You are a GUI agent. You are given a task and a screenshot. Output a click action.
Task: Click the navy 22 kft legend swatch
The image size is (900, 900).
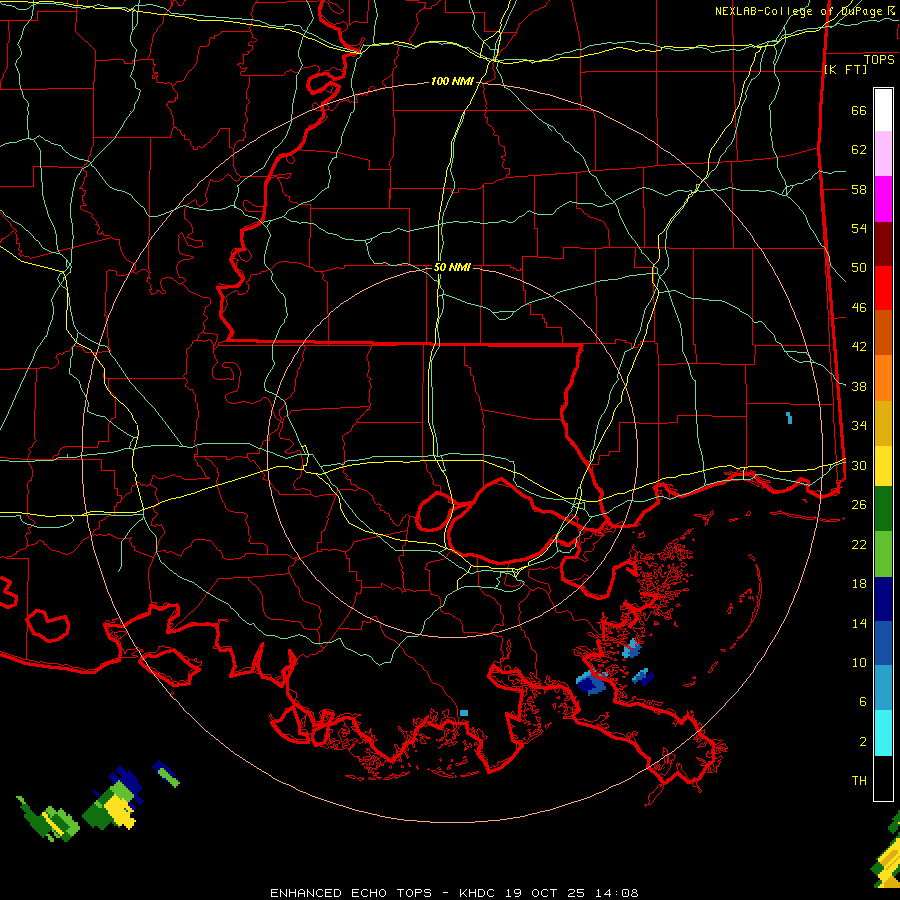(x=883, y=599)
